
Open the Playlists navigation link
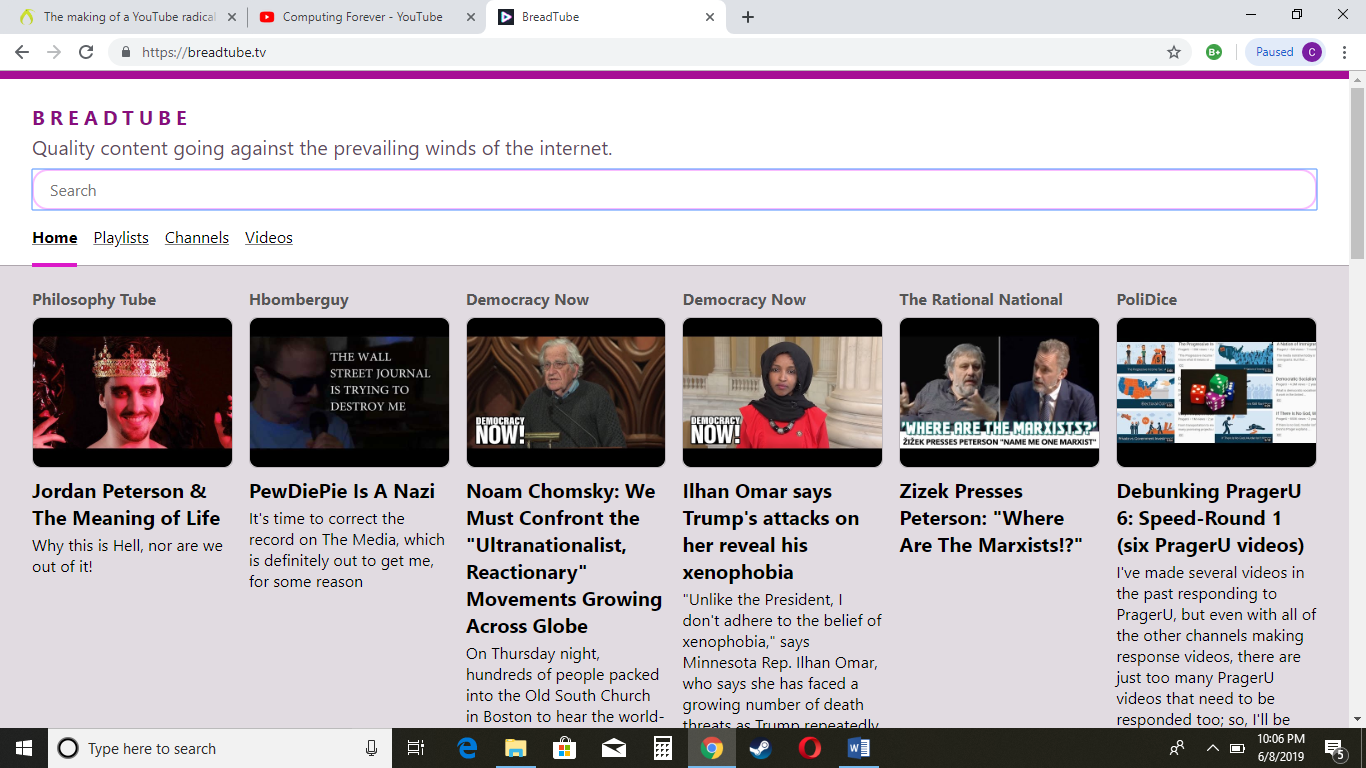(121, 238)
